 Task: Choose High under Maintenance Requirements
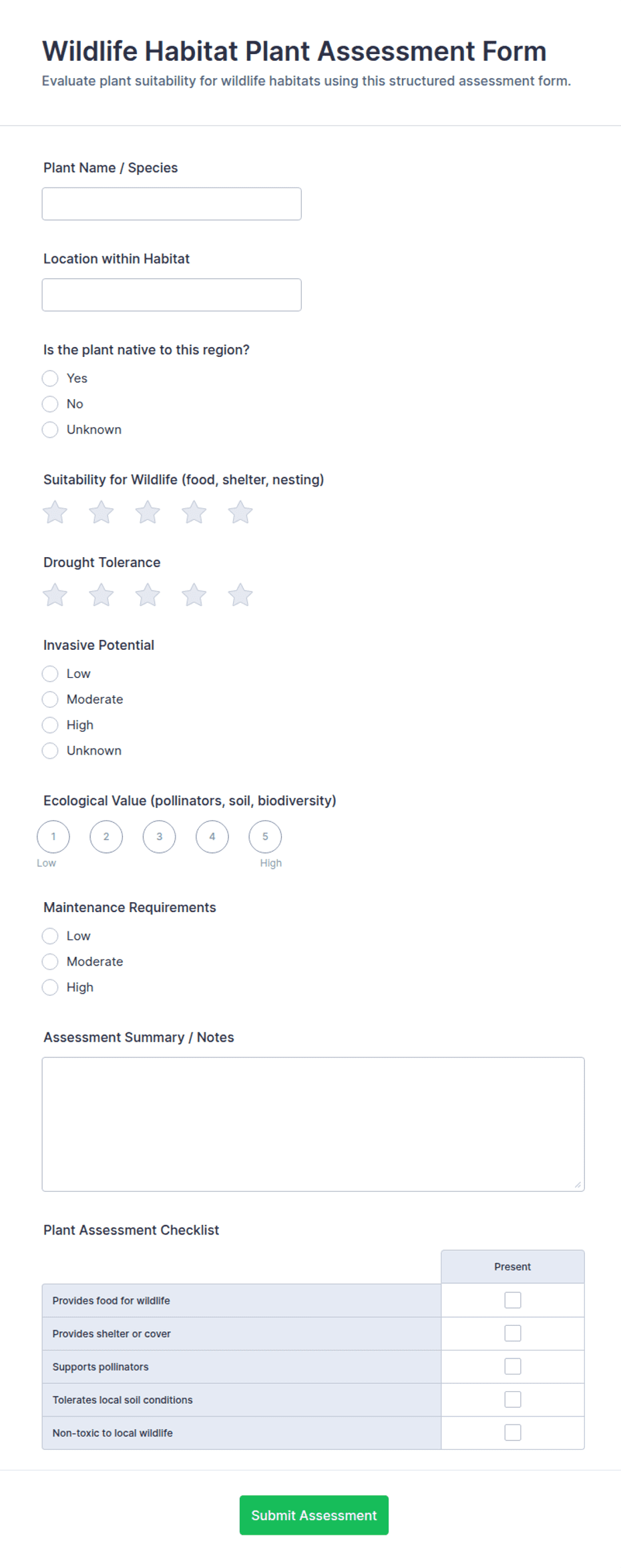[50, 988]
